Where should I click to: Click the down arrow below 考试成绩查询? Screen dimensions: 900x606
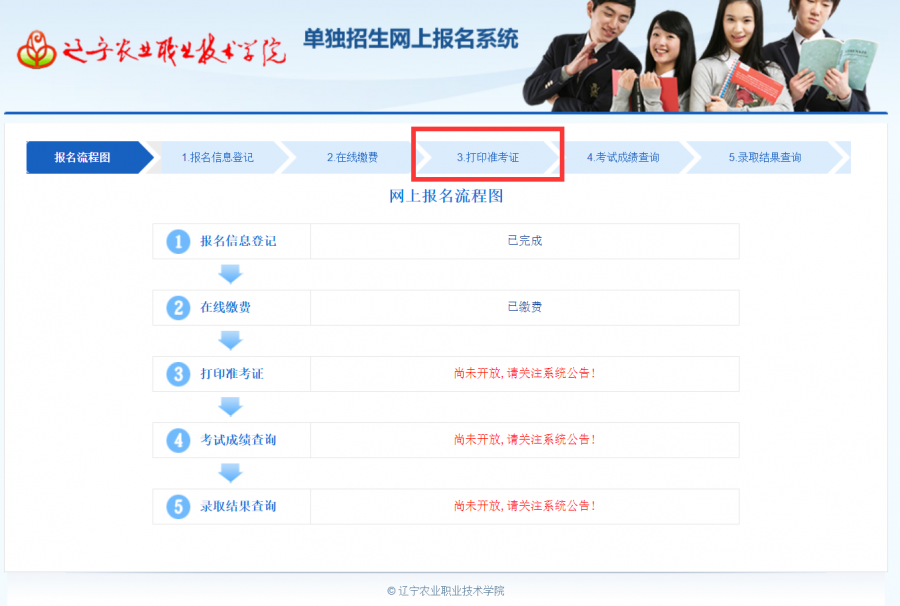(230, 473)
